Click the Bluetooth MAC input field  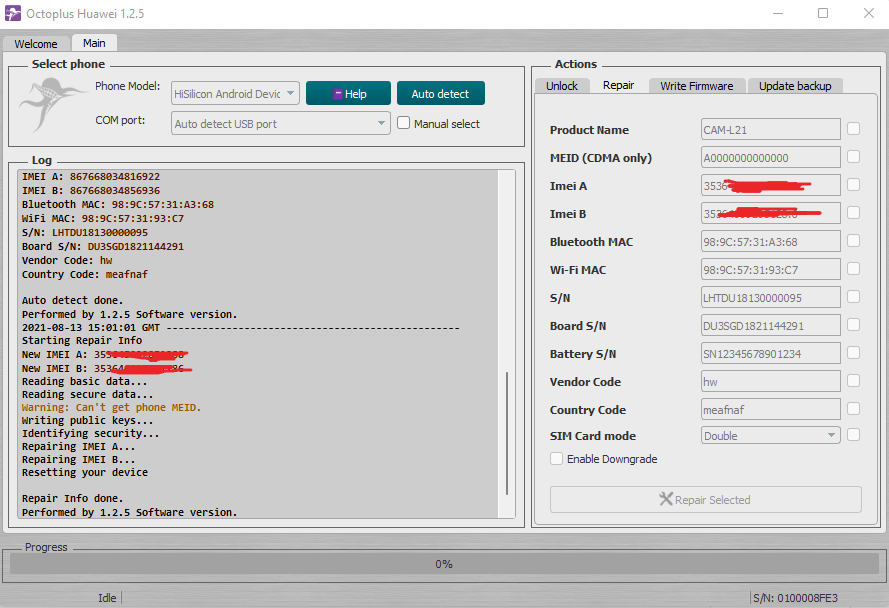click(x=771, y=241)
